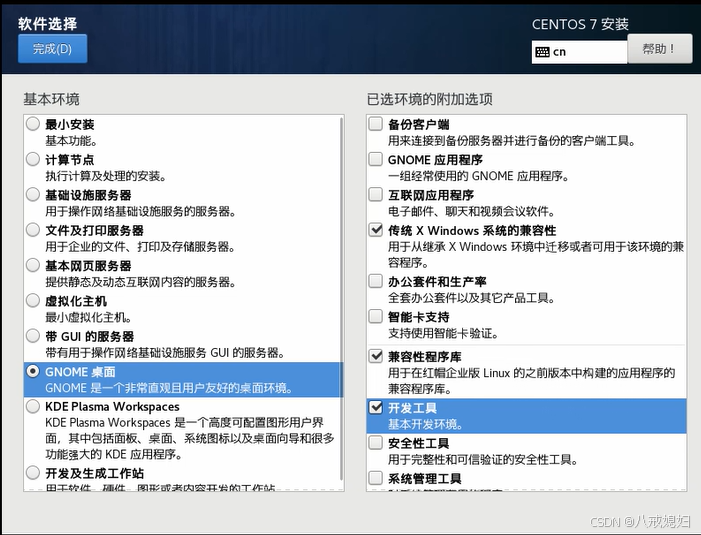The height and width of the screenshot is (535, 701).
Task: Tick the 办公套件和生产率 checkbox
Action: [376, 281]
